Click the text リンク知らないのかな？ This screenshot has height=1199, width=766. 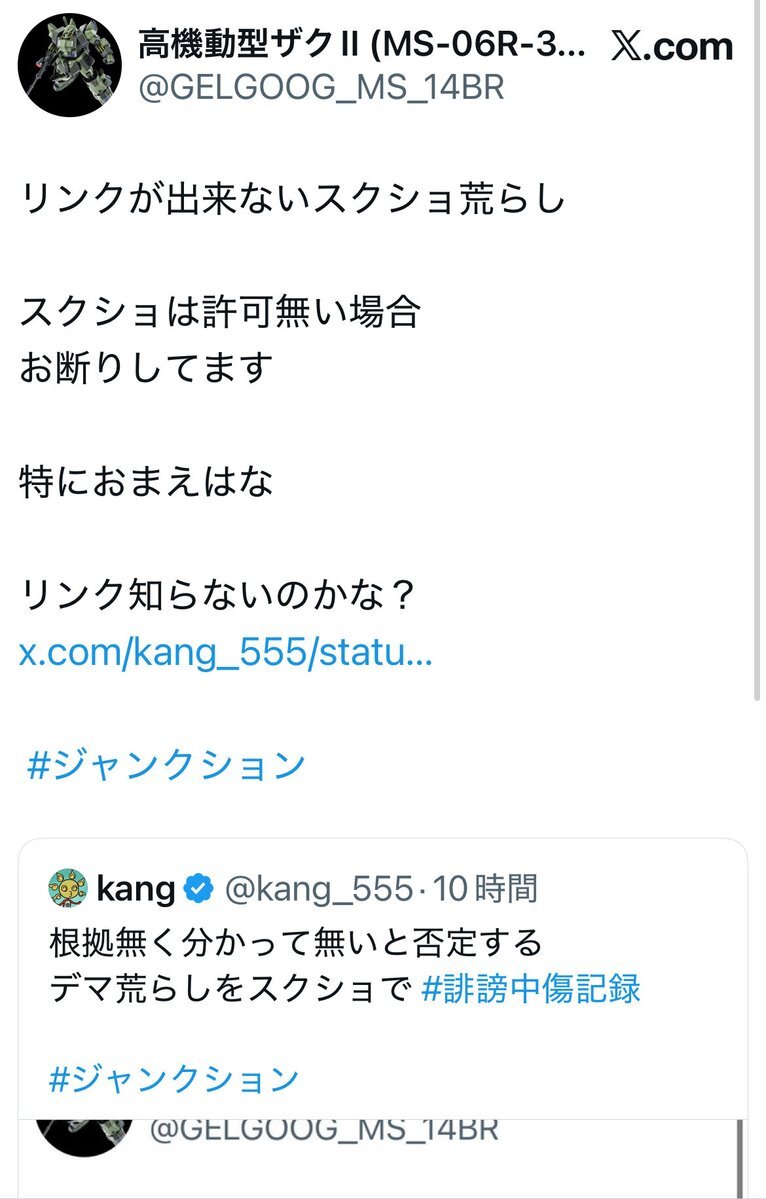pyautogui.click(x=217, y=599)
